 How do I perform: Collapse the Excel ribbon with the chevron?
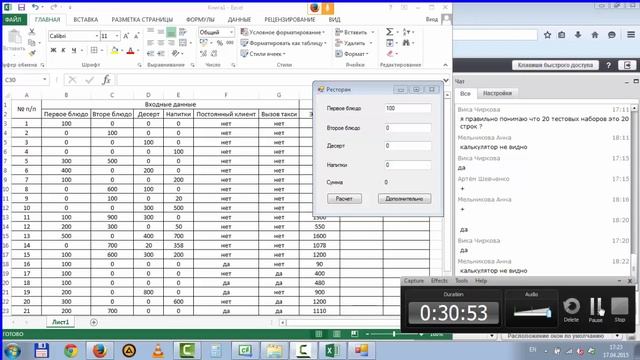445,65
